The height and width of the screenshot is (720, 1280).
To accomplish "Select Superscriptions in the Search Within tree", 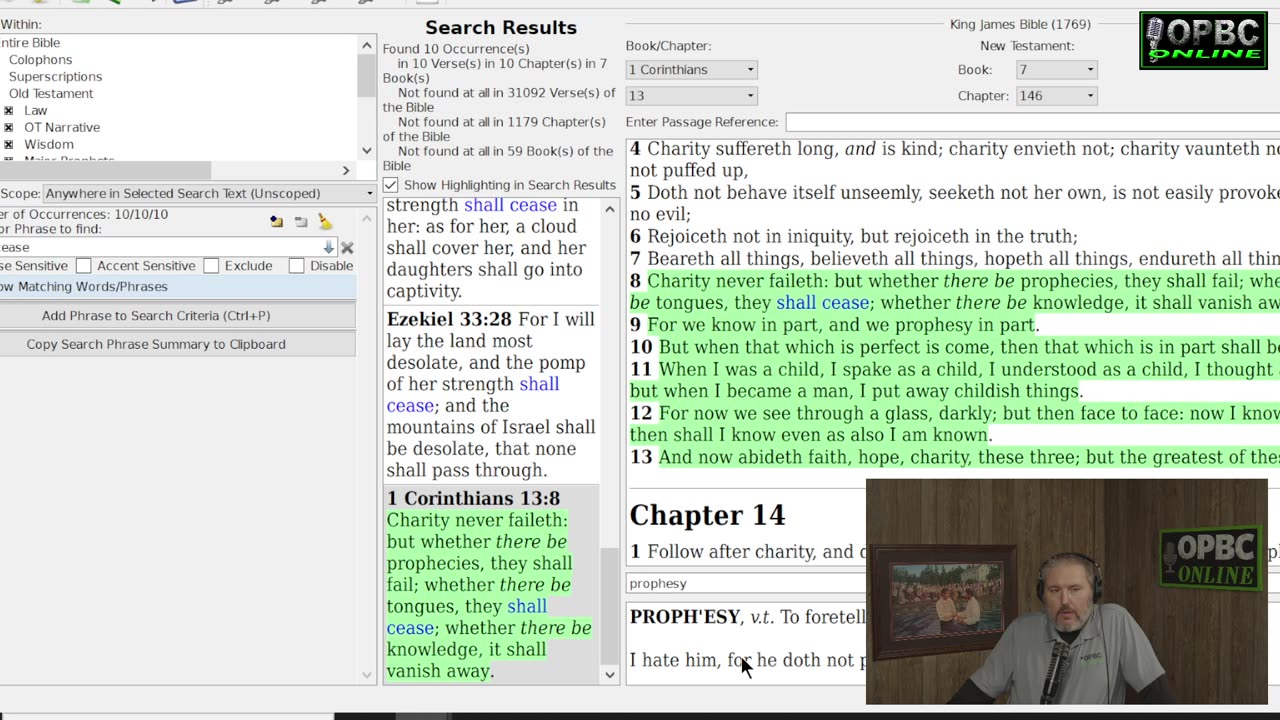I will tap(55, 77).
